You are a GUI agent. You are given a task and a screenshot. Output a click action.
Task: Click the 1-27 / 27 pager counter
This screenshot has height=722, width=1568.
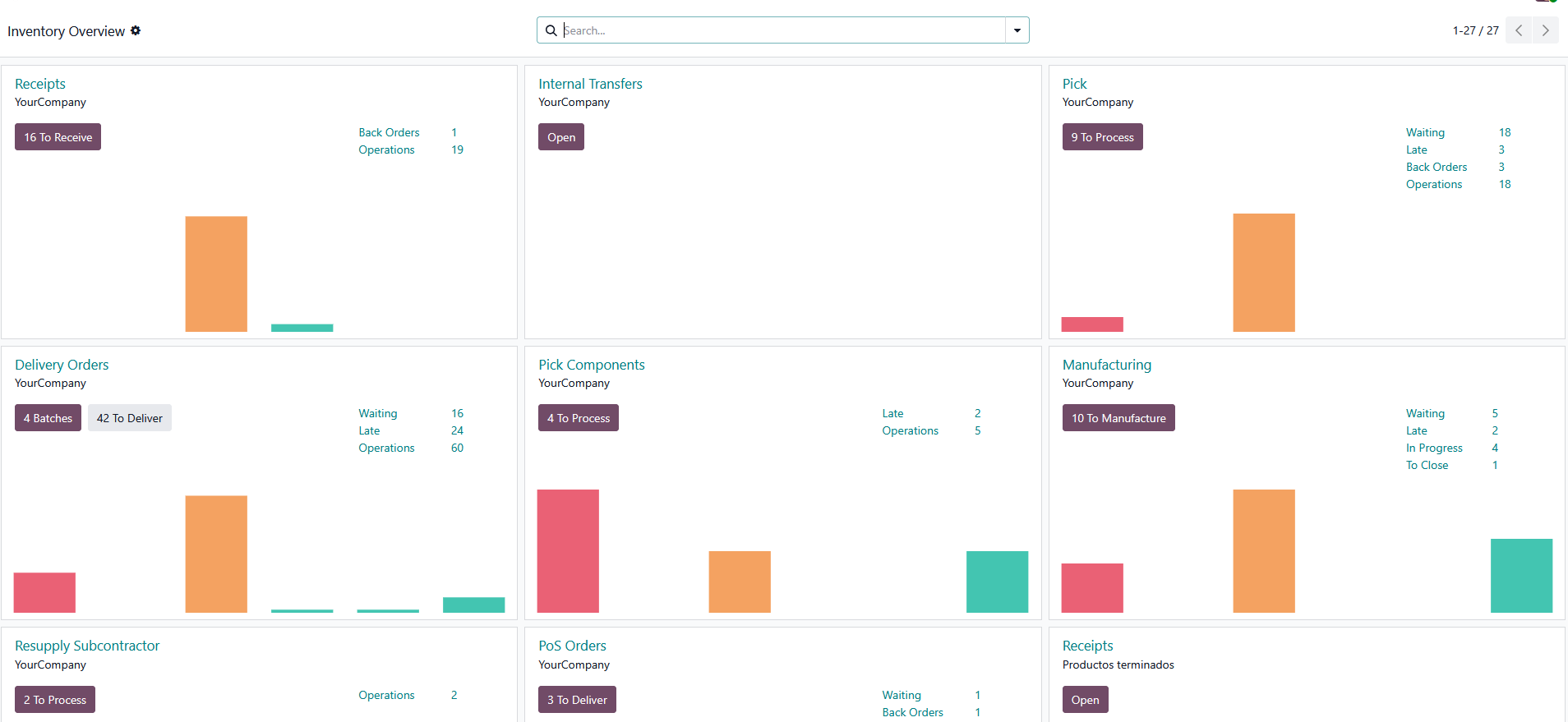click(1475, 30)
